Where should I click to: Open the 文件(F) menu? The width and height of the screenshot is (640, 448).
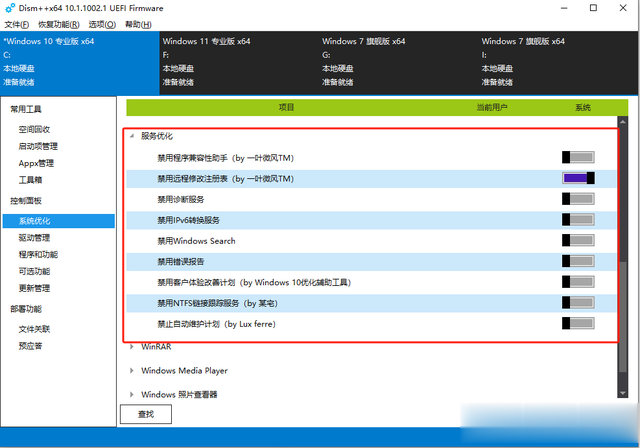click(17, 24)
